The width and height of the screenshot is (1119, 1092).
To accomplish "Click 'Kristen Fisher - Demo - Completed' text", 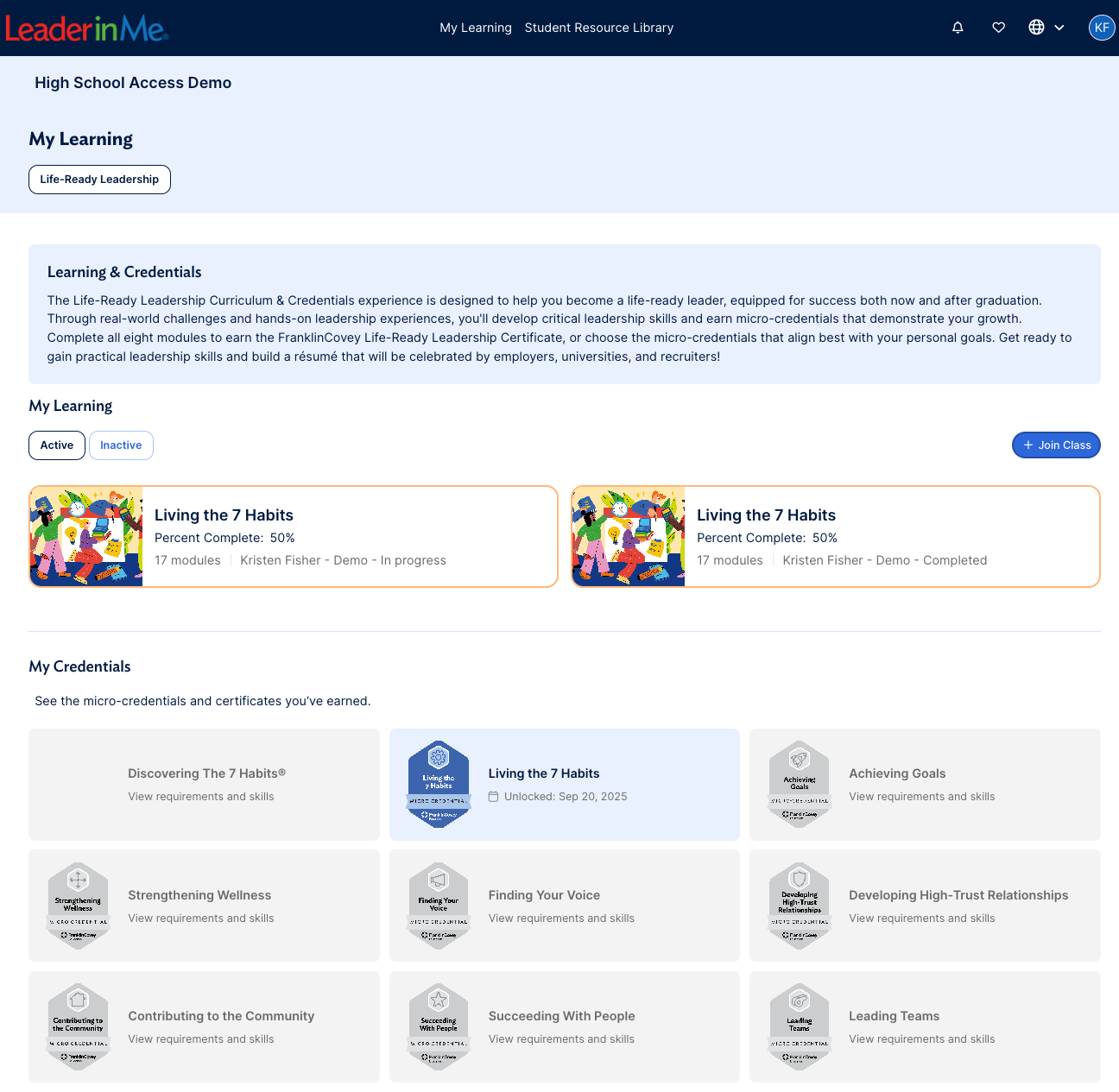I will pos(884,560).
